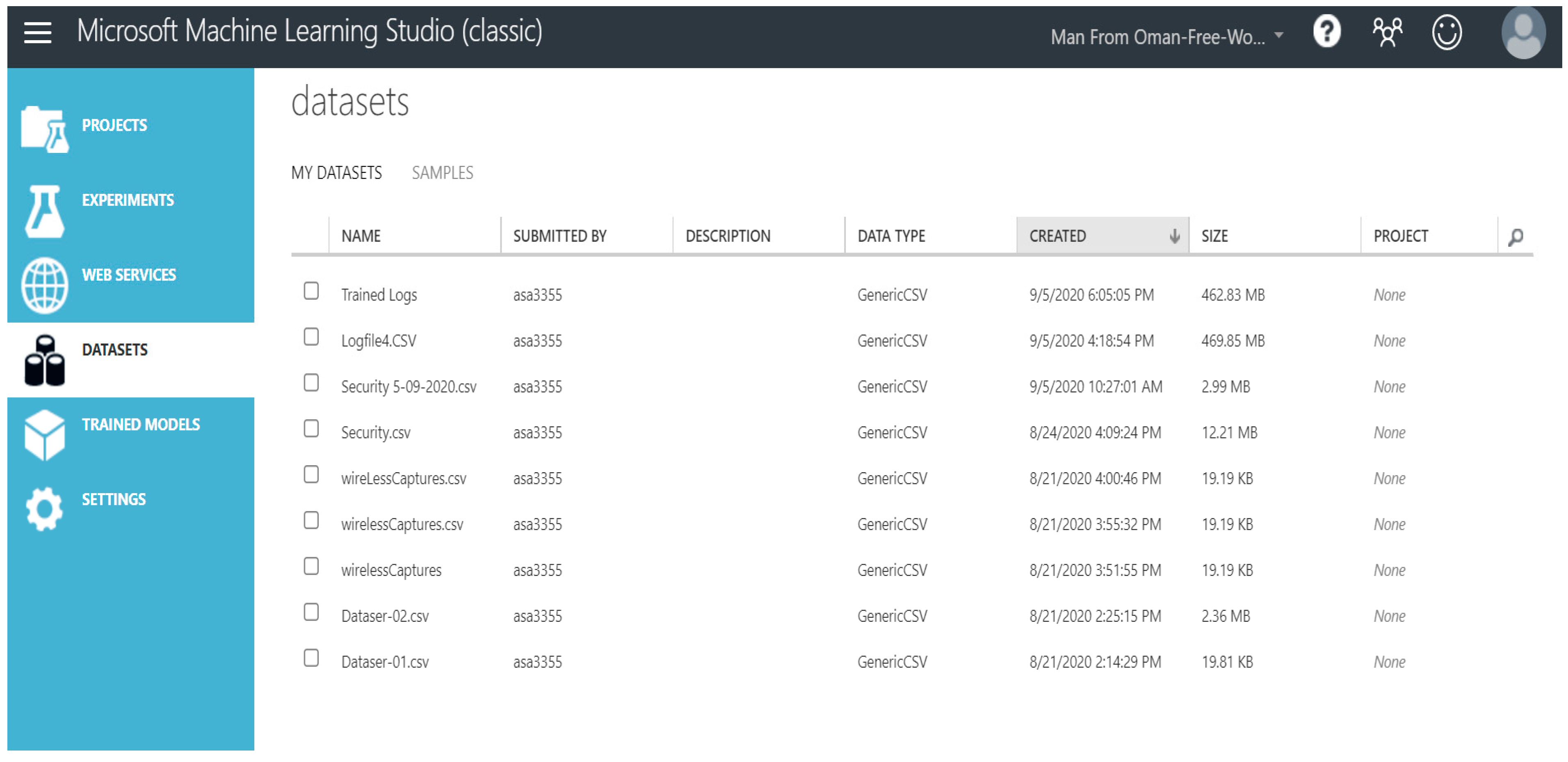Check the Trained Logs dataset checkbox
The image size is (1568, 762).
(x=311, y=291)
